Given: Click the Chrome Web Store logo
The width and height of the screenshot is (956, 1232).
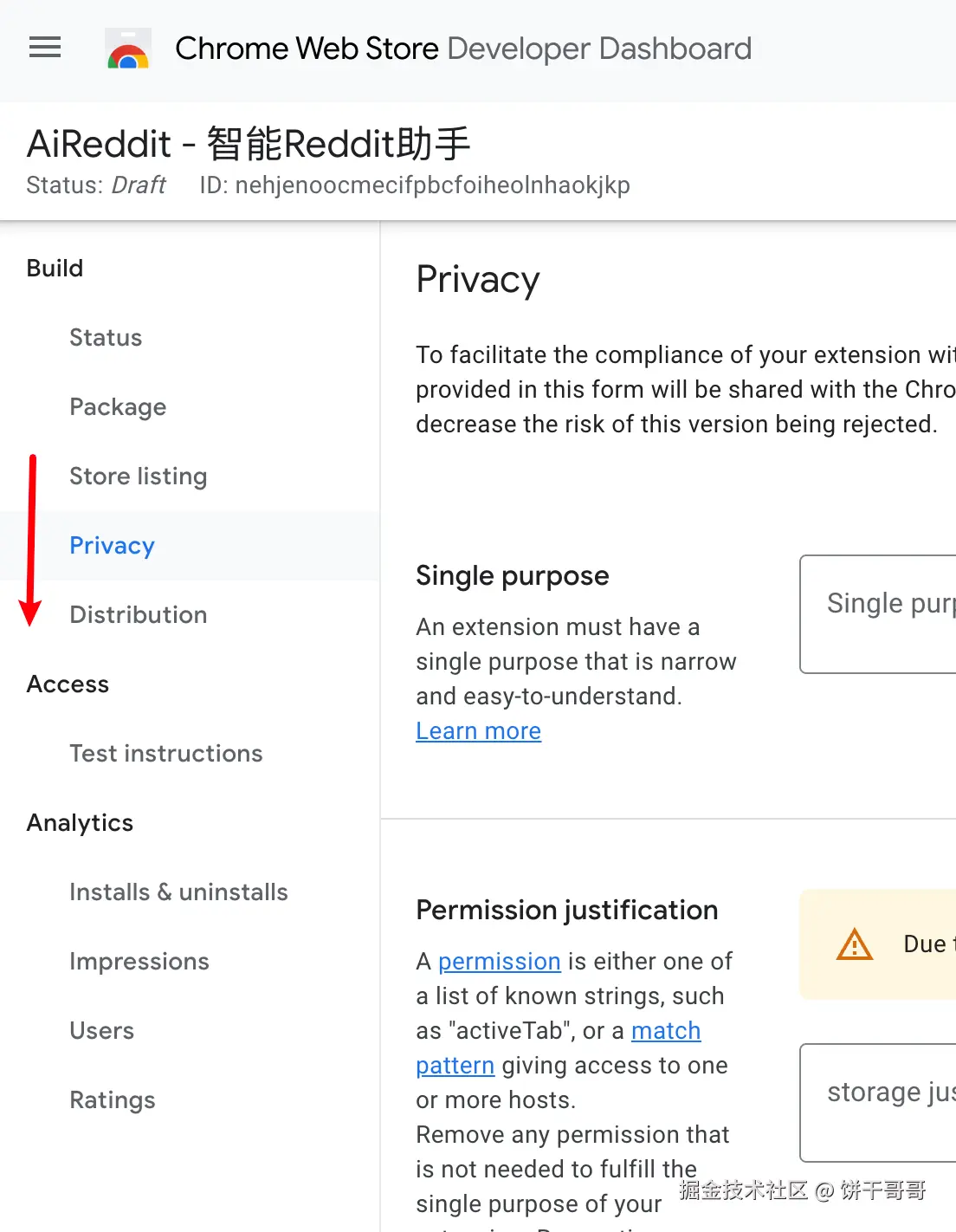Looking at the screenshot, I should [x=128, y=49].
